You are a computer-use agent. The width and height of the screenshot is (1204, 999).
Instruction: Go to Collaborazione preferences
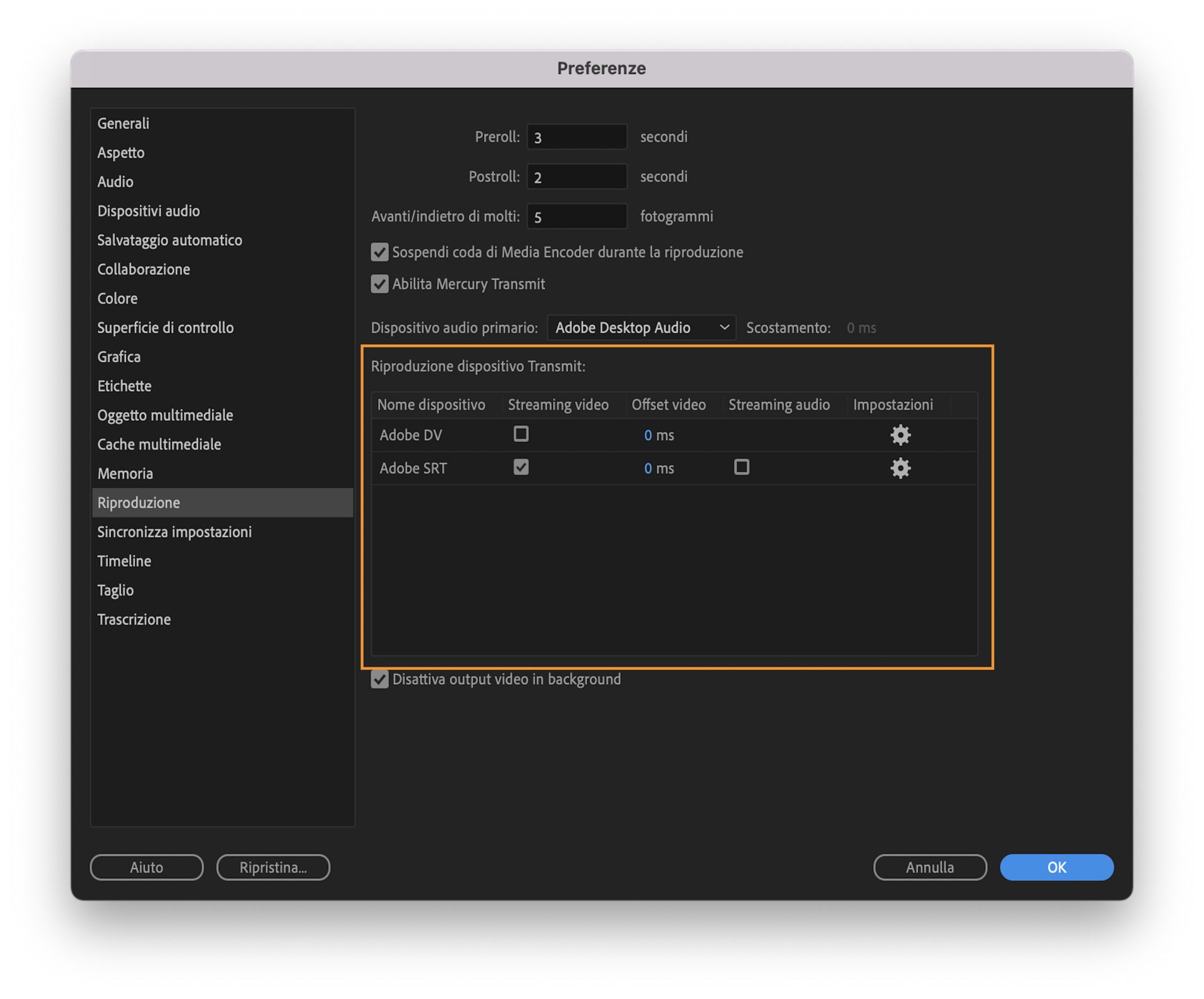223,269
